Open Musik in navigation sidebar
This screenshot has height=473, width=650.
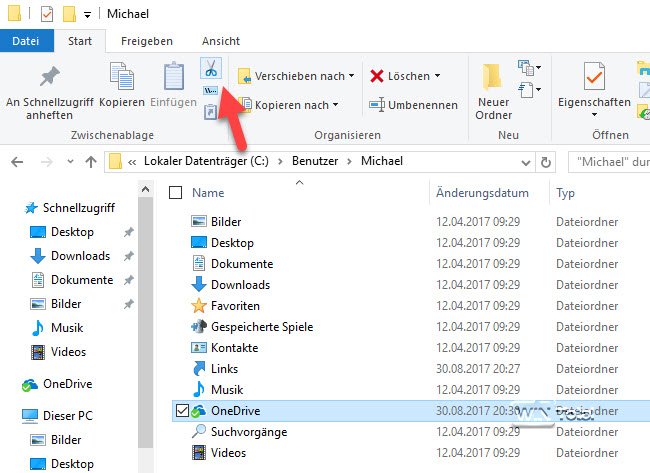pyautogui.click(x=67, y=327)
